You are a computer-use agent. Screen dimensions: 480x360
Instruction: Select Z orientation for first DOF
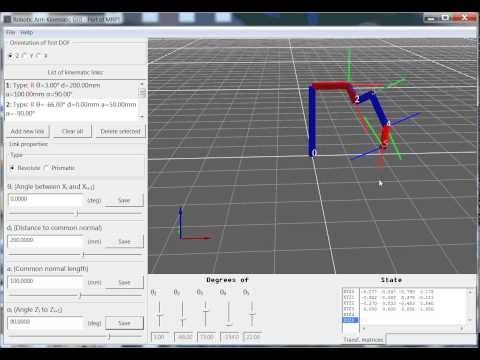[x=13, y=56]
